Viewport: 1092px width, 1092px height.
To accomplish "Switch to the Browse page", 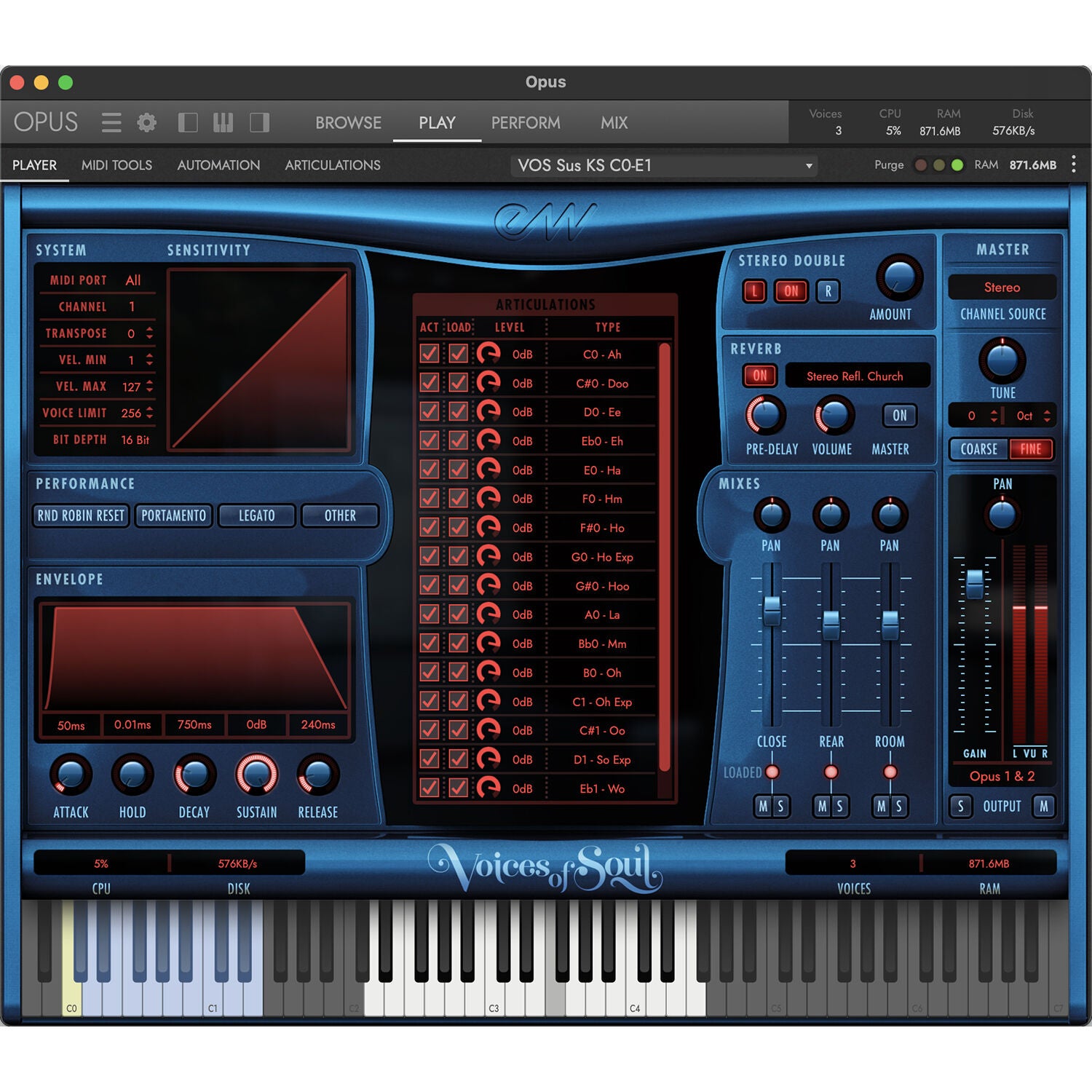I will [348, 122].
